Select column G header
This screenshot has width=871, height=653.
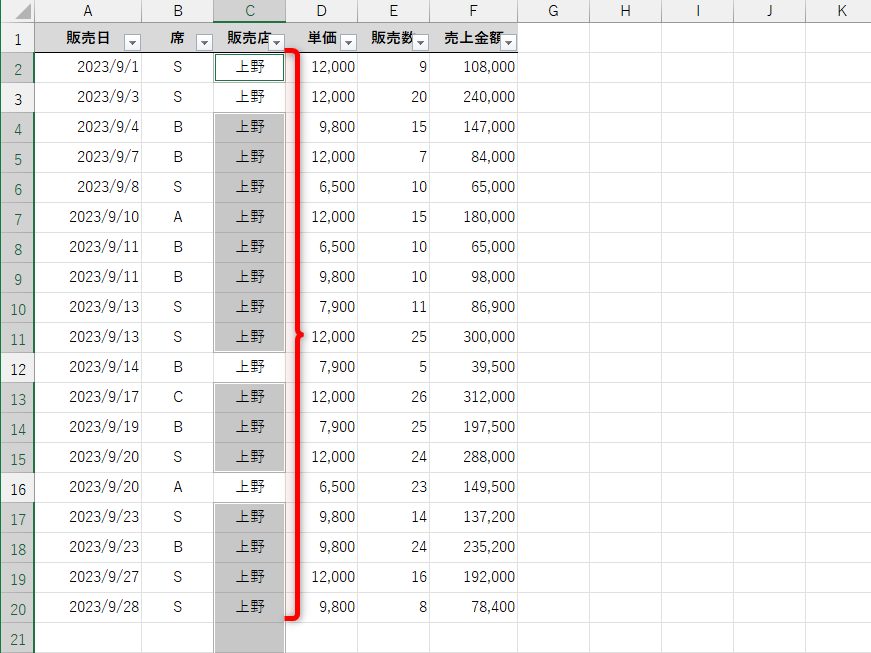553,11
